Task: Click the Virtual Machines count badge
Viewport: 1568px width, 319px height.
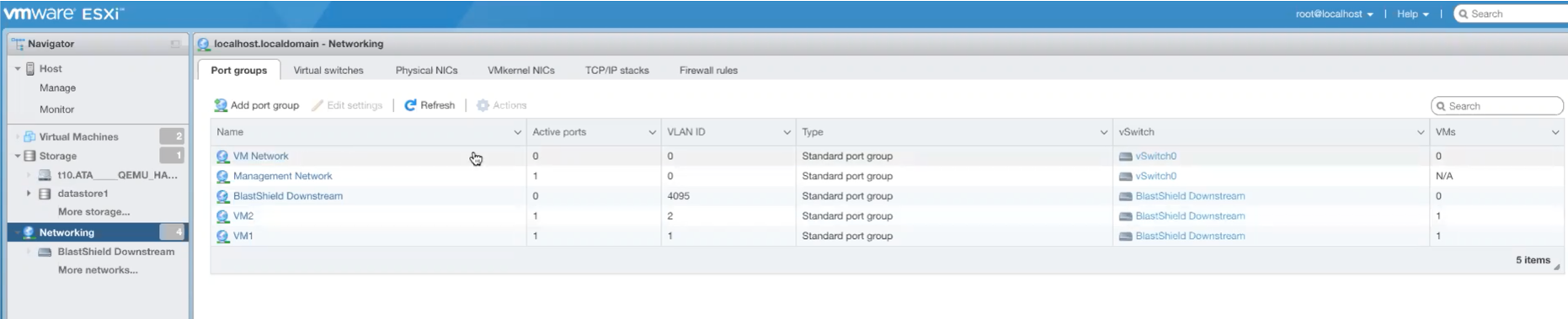Action: click(172, 136)
